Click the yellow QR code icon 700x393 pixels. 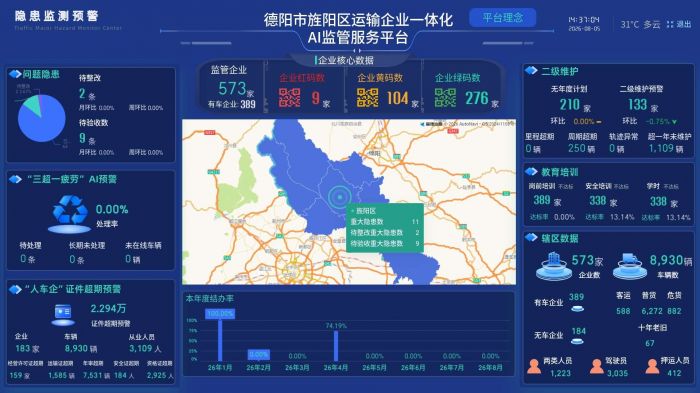(367, 98)
